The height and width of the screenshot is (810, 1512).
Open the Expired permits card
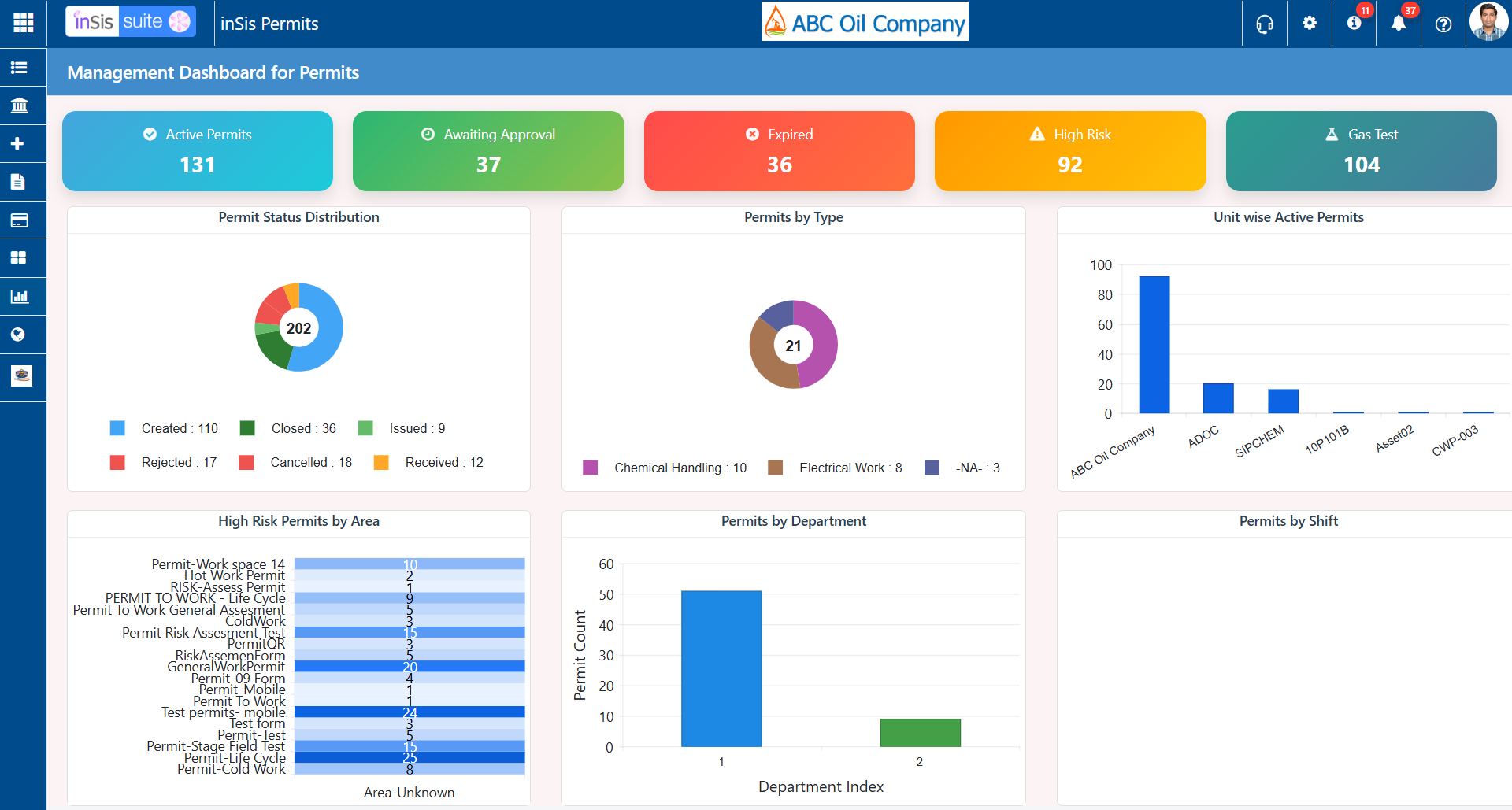(780, 151)
